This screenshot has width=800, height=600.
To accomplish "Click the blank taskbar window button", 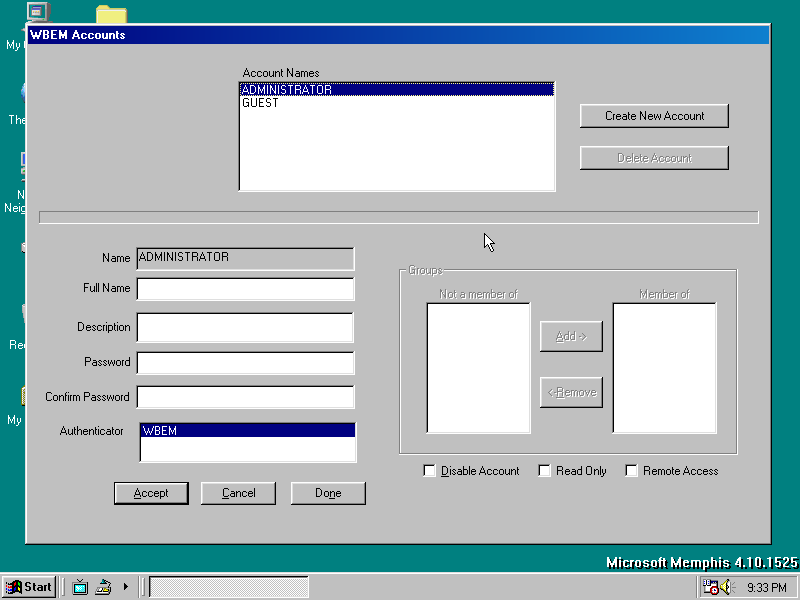I will coord(229,587).
